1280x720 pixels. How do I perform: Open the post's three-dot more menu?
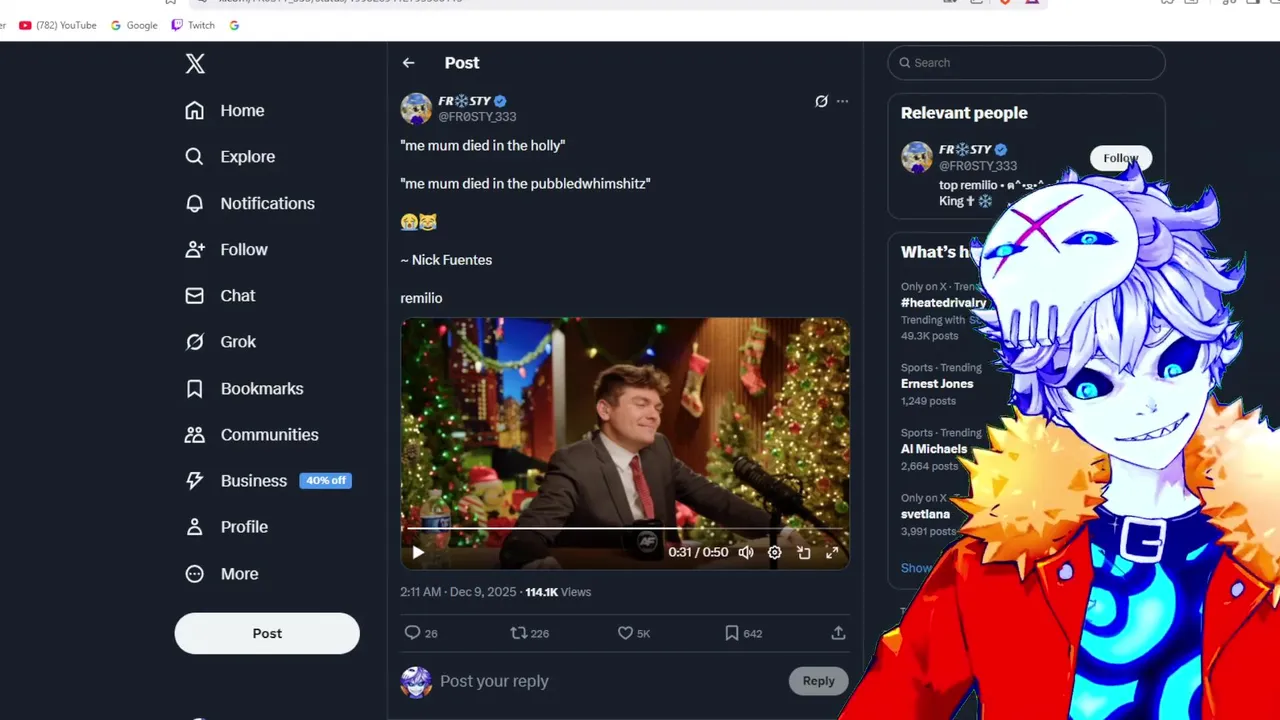pyautogui.click(x=842, y=101)
